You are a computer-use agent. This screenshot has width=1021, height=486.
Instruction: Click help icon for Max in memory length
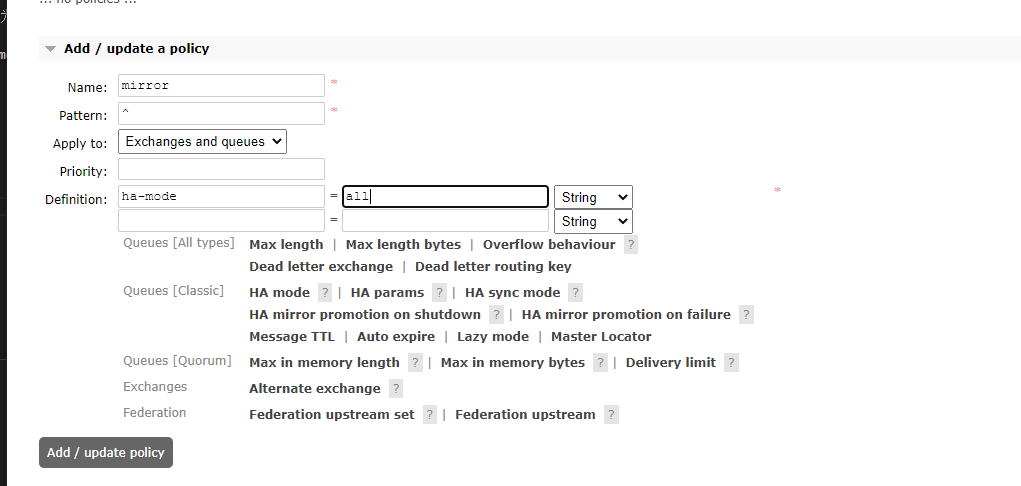tap(415, 363)
